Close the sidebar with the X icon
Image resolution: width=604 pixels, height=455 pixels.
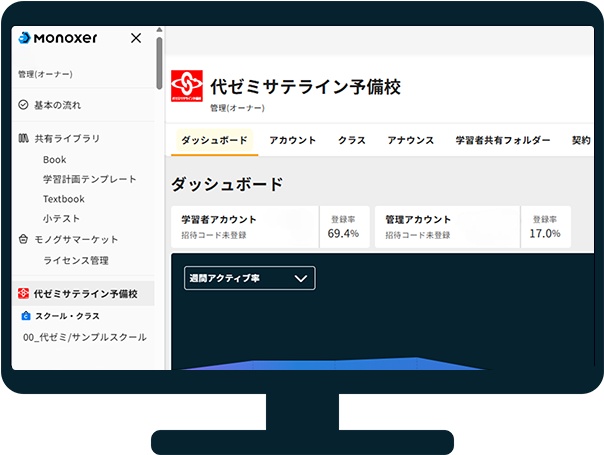[136, 38]
